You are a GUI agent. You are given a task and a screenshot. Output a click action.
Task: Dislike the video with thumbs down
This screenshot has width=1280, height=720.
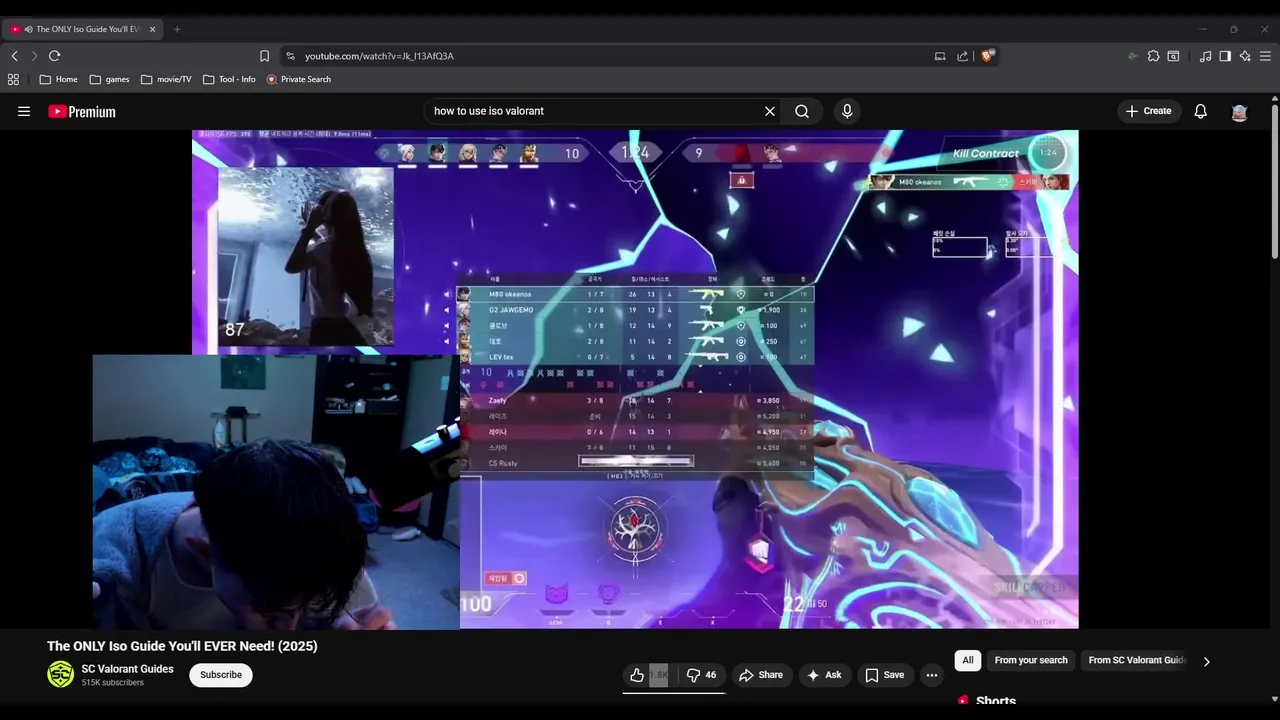[701, 675]
